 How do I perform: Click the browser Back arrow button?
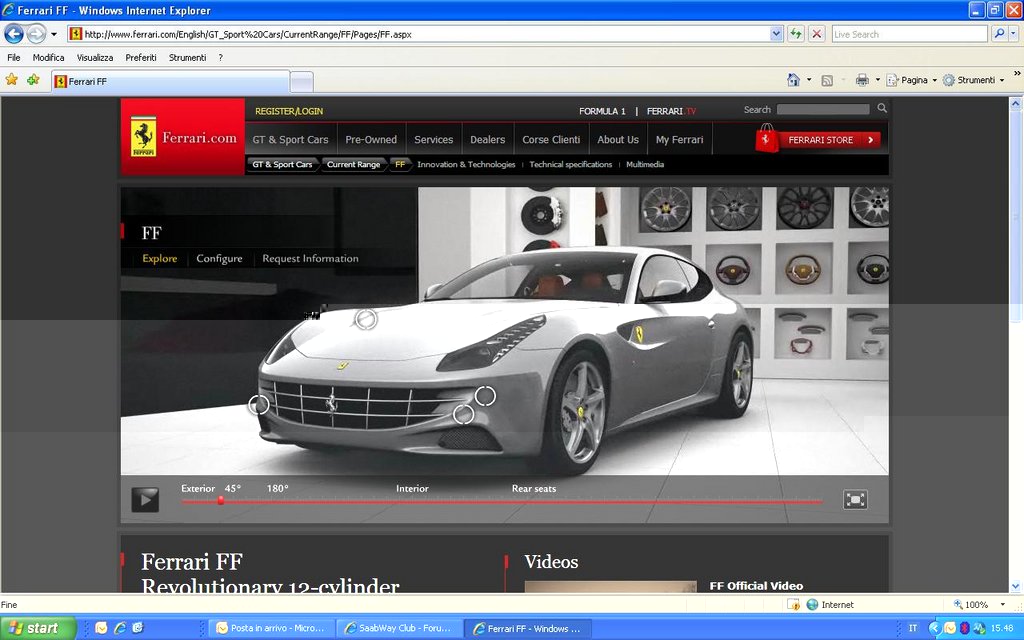click(x=14, y=33)
